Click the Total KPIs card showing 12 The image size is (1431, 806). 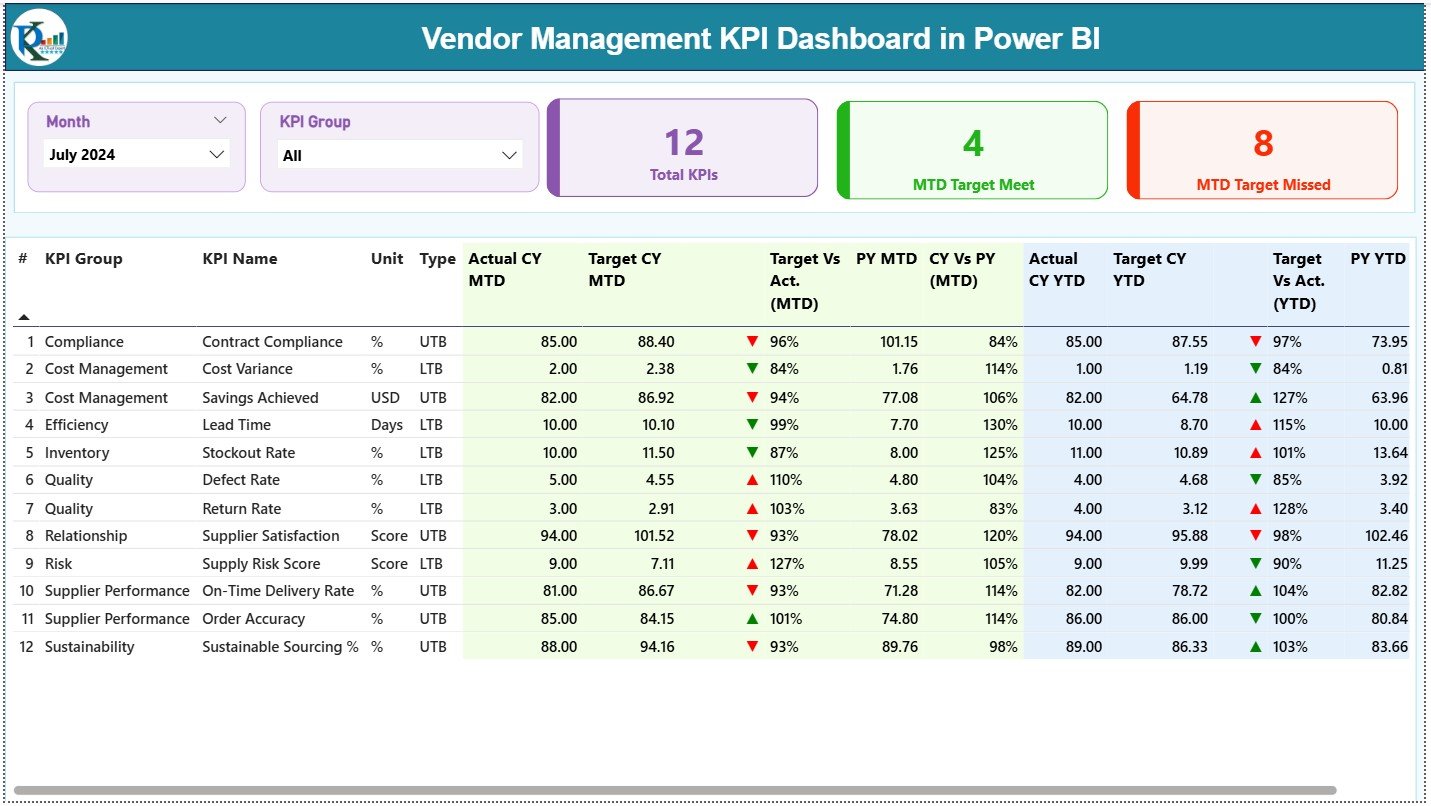(x=682, y=148)
